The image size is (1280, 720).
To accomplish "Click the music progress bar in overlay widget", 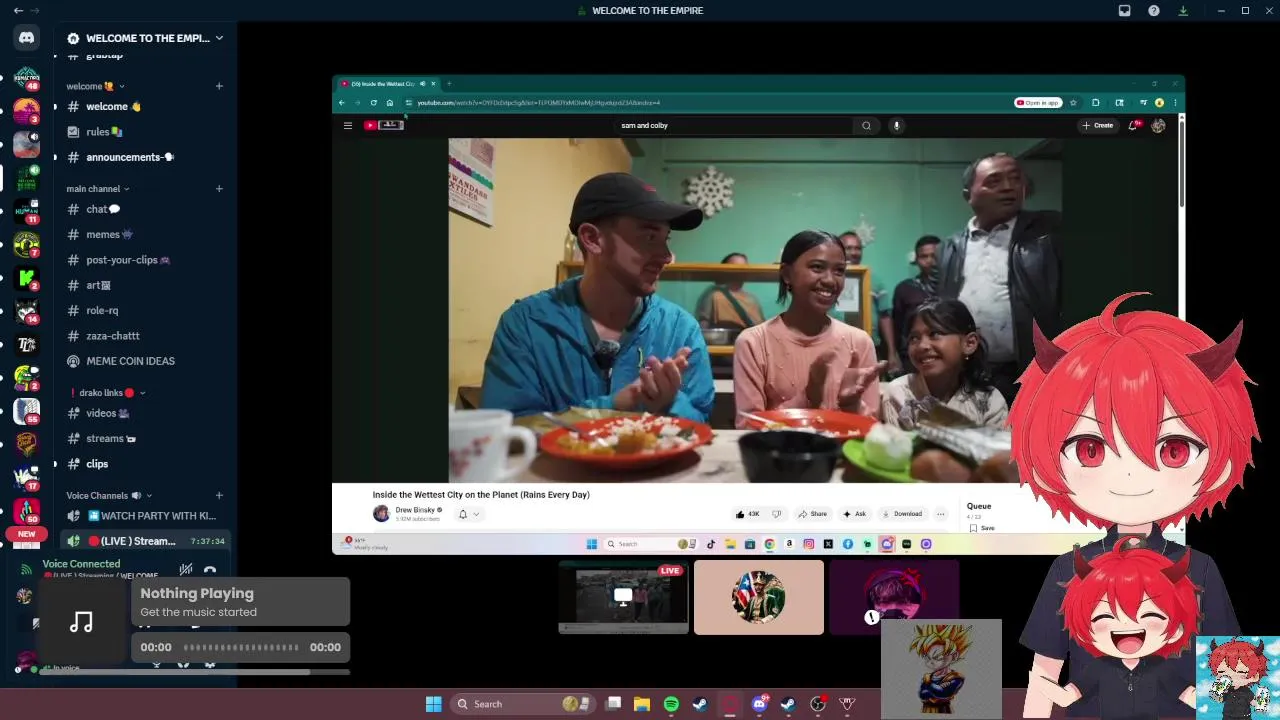I will 240,647.
